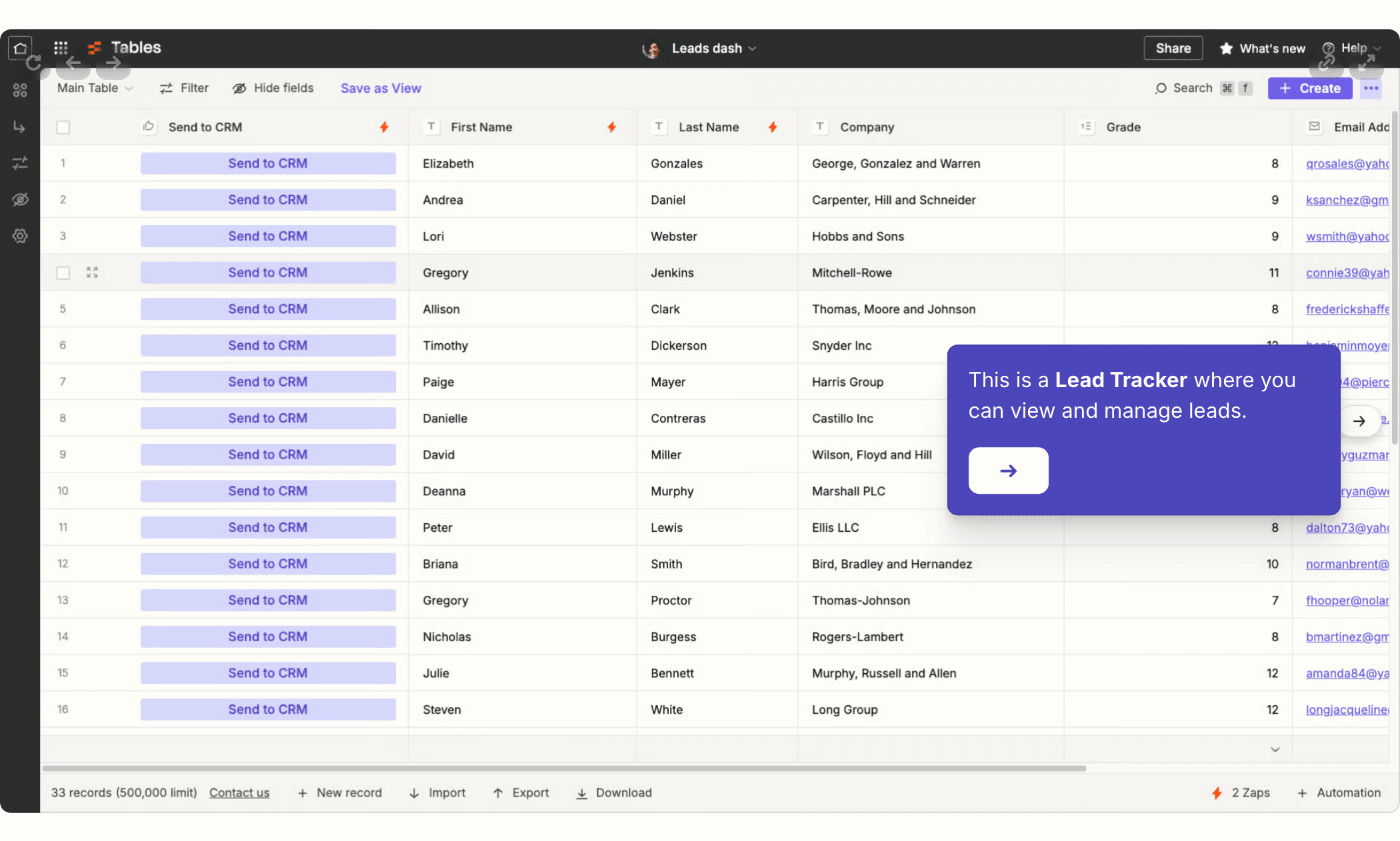1400x841 pixels.
Task: Click the fullscreen expand icon top right
Action: tap(1367, 63)
